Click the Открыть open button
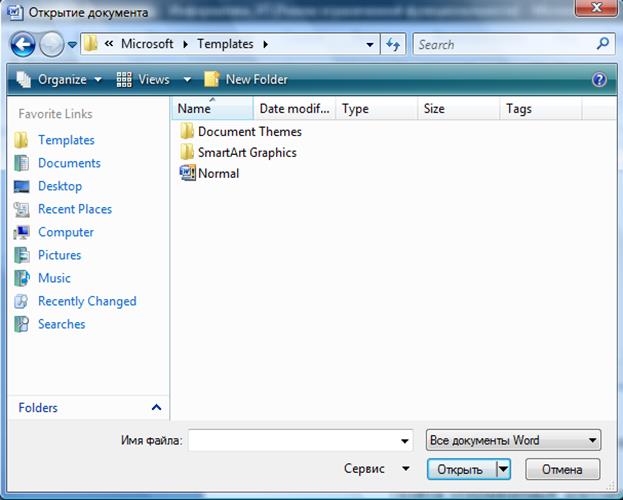Image resolution: width=623 pixels, height=500 pixels. pos(461,469)
